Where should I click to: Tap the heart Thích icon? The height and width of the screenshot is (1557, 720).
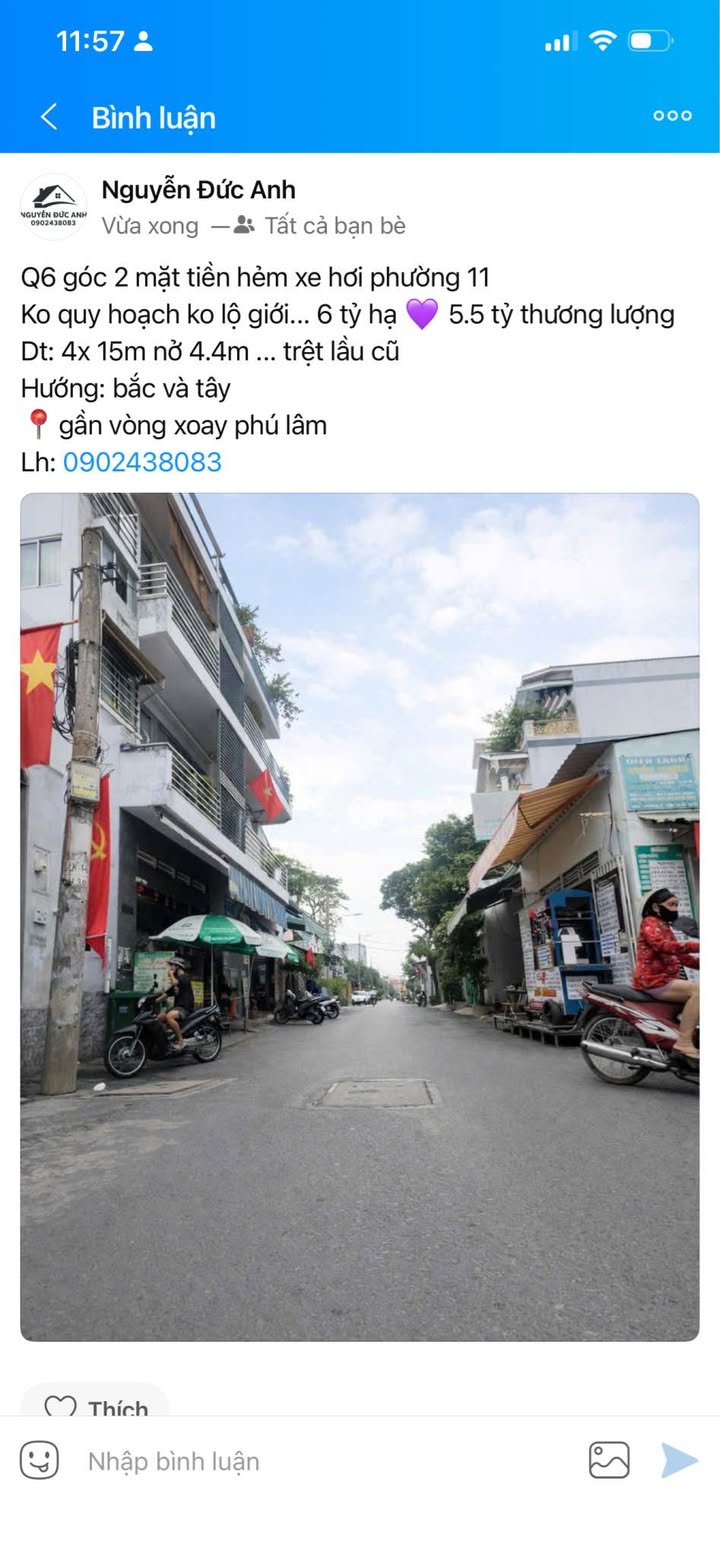[60, 1407]
